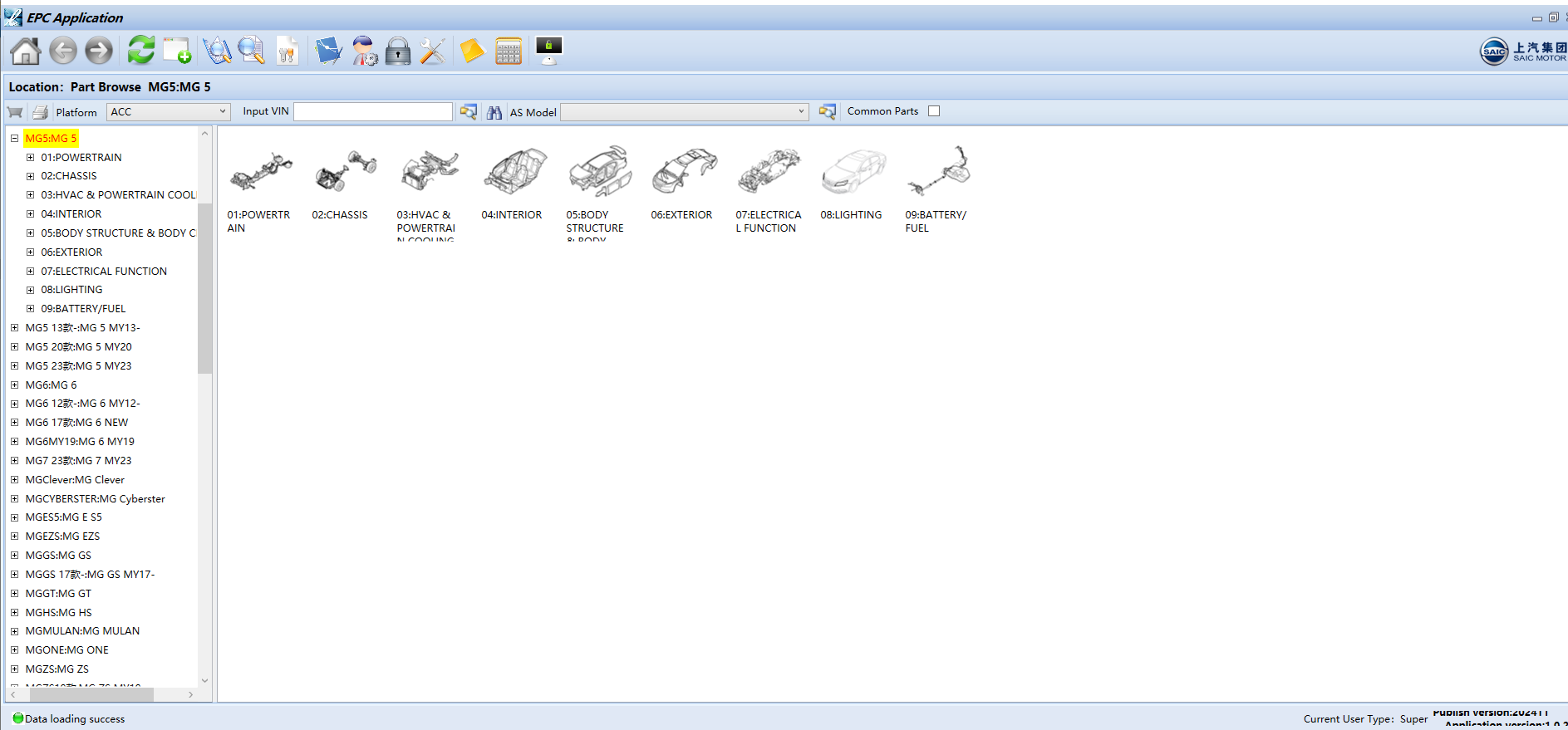Open user settings person-with-gear icon
The width and height of the screenshot is (1568, 730).
[x=364, y=51]
